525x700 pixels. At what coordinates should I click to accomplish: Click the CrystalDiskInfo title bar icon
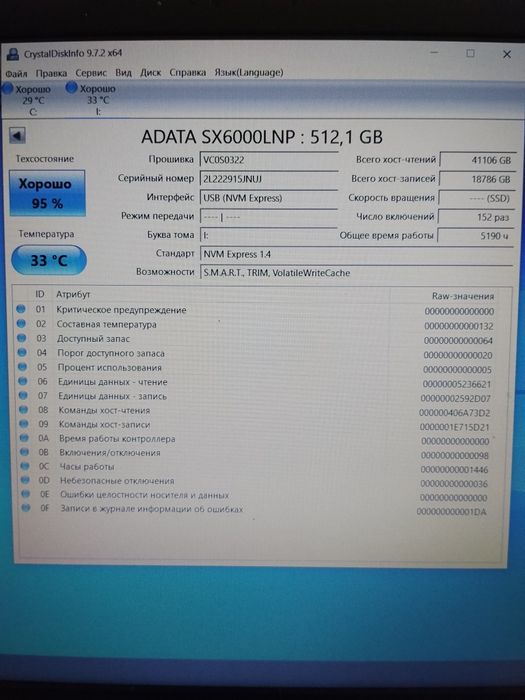tap(13, 54)
